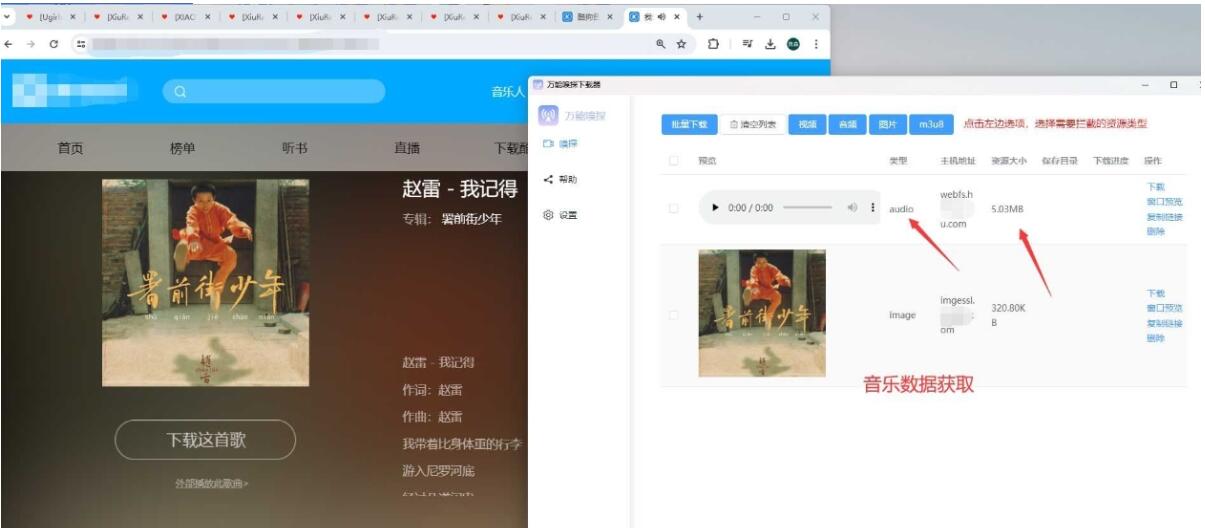Select the 图片 image filter button
Viewport: 1205px width, 528px height.
(x=887, y=124)
